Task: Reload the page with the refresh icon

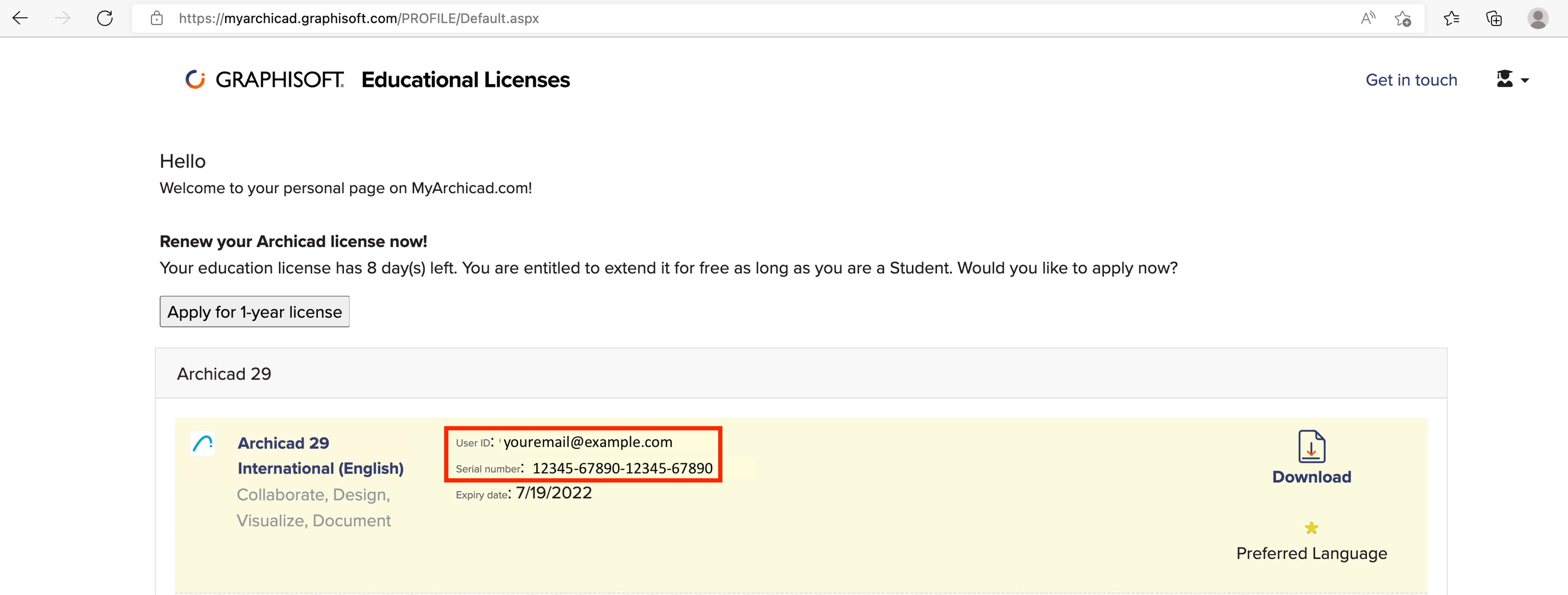Action: tap(105, 18)
